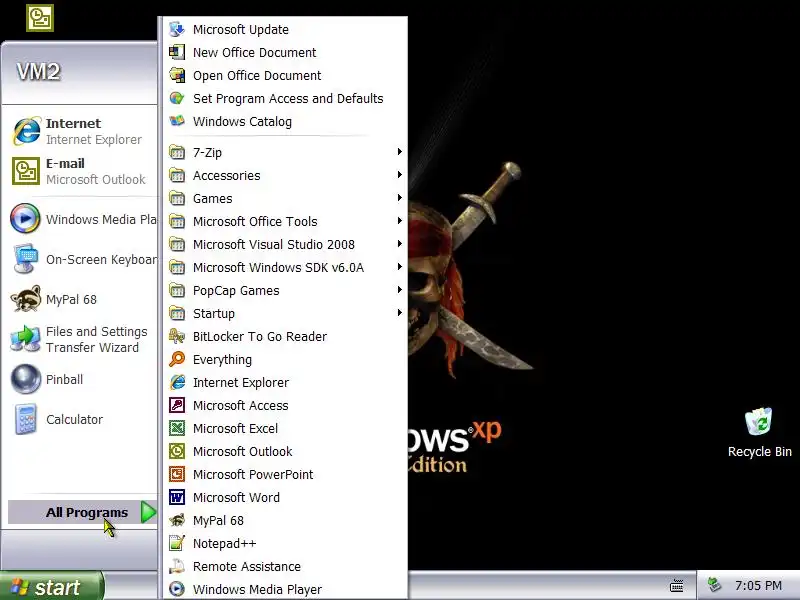Click the Everything label text
800x600 pixels.
(x=222, y=360)
